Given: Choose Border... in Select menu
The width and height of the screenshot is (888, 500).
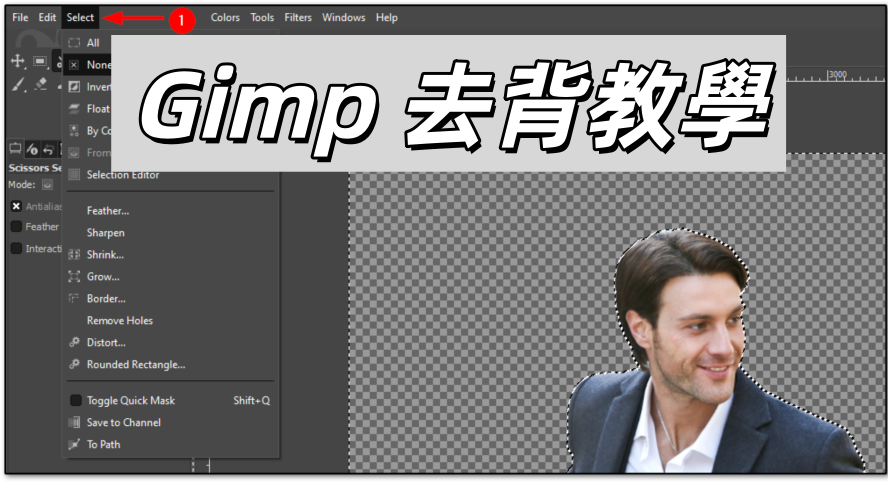Looking at the screenshot, I should point(170,298).
